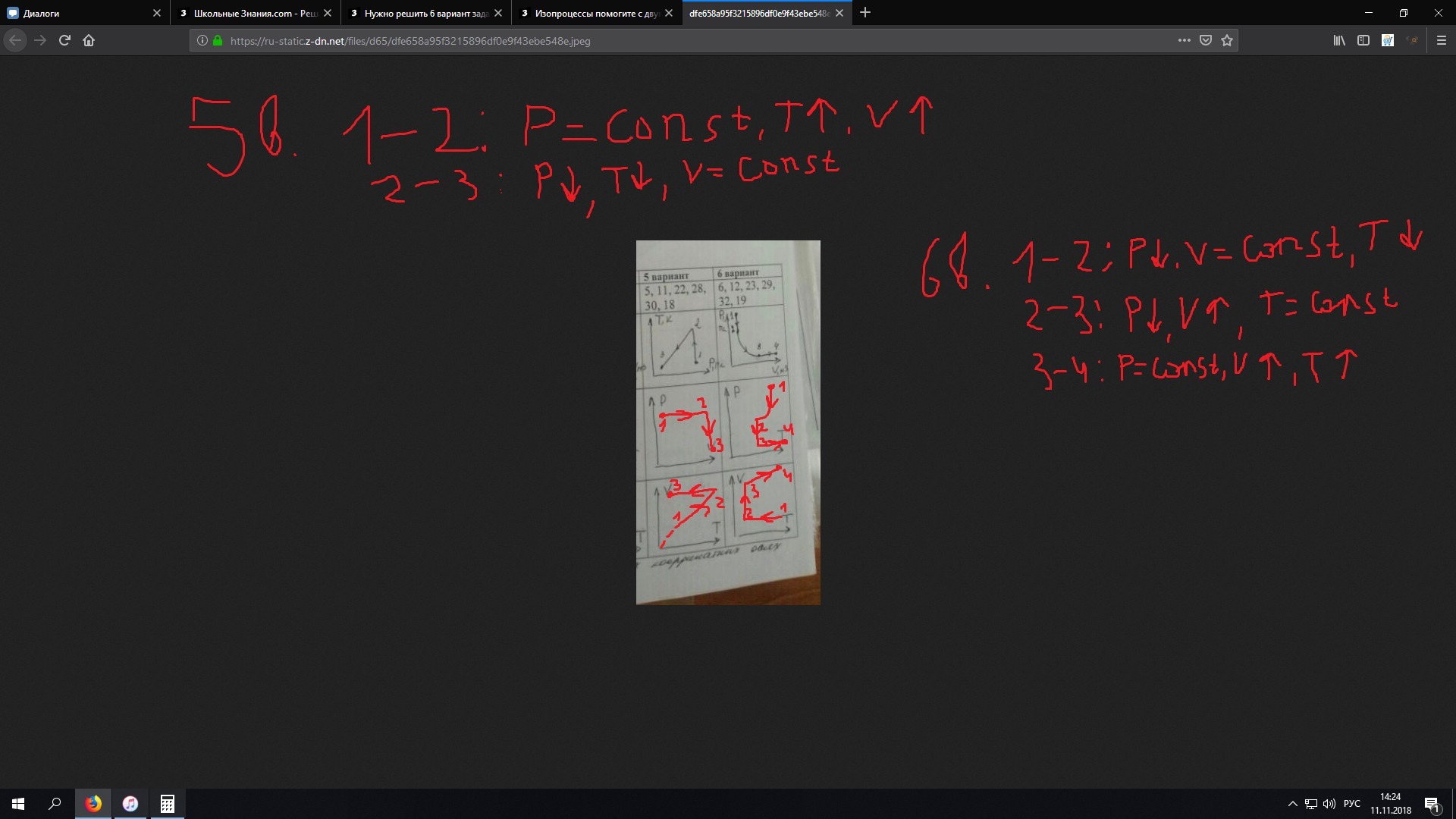Toggle the sidebar view icon

(x=1363, y=40)
